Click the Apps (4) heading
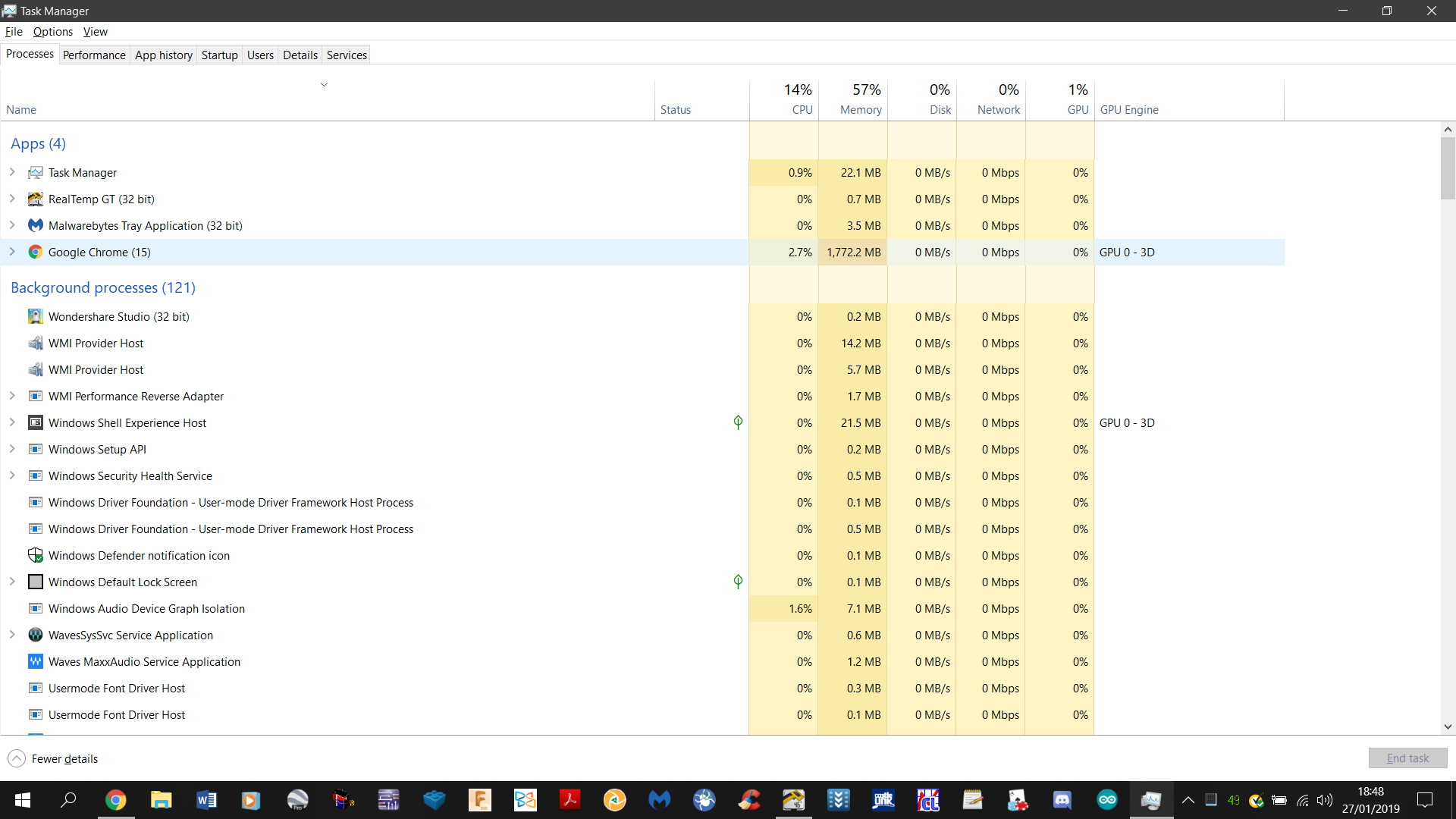 [x=38, y=143]
